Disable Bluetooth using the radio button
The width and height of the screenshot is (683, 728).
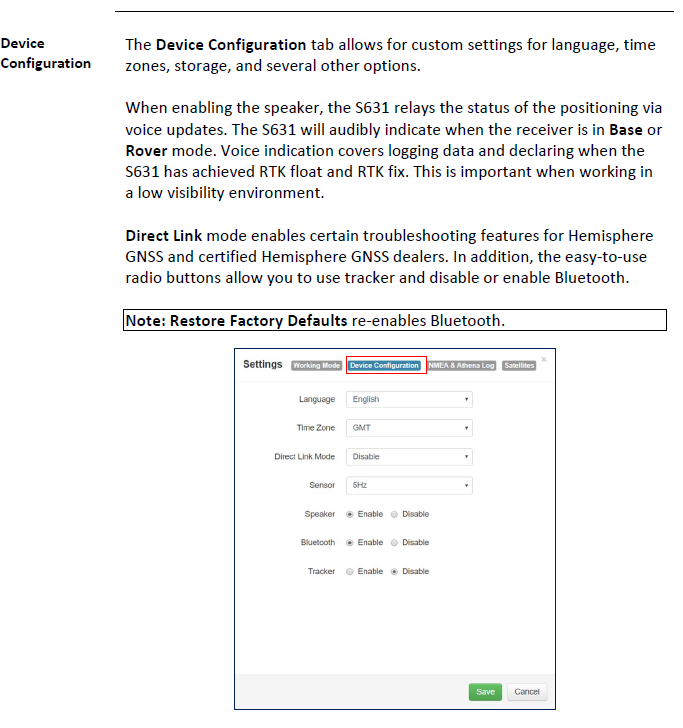394,543
